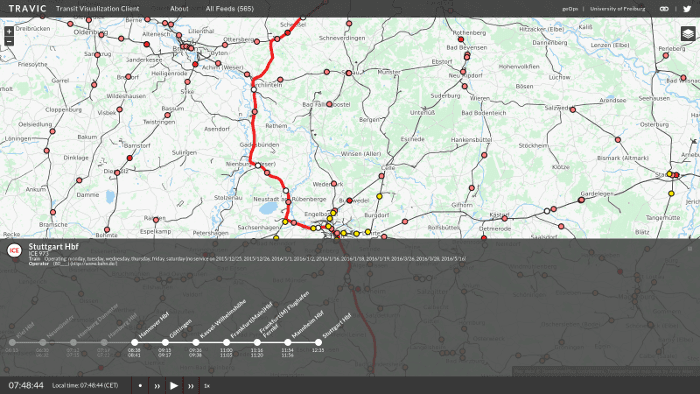The height and width of the screenshot is (394, 700).
Task: Open All Feeds (565) list
Action: point(229,8)
